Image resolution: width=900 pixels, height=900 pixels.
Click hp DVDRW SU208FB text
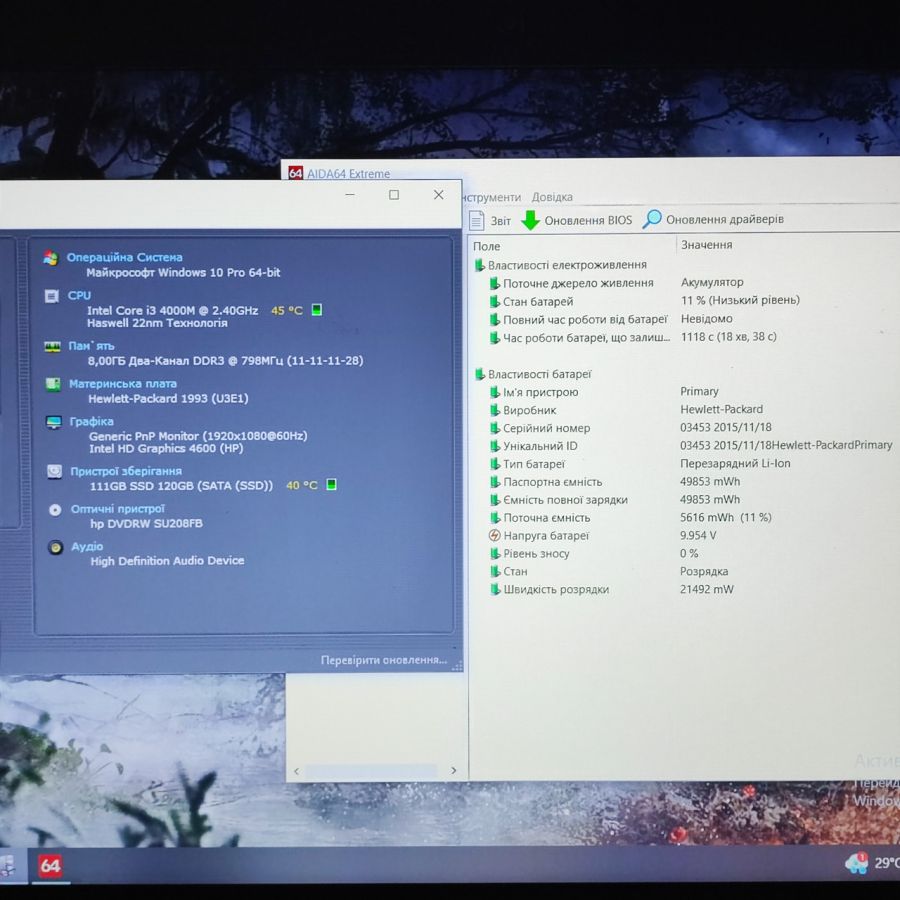146,523
